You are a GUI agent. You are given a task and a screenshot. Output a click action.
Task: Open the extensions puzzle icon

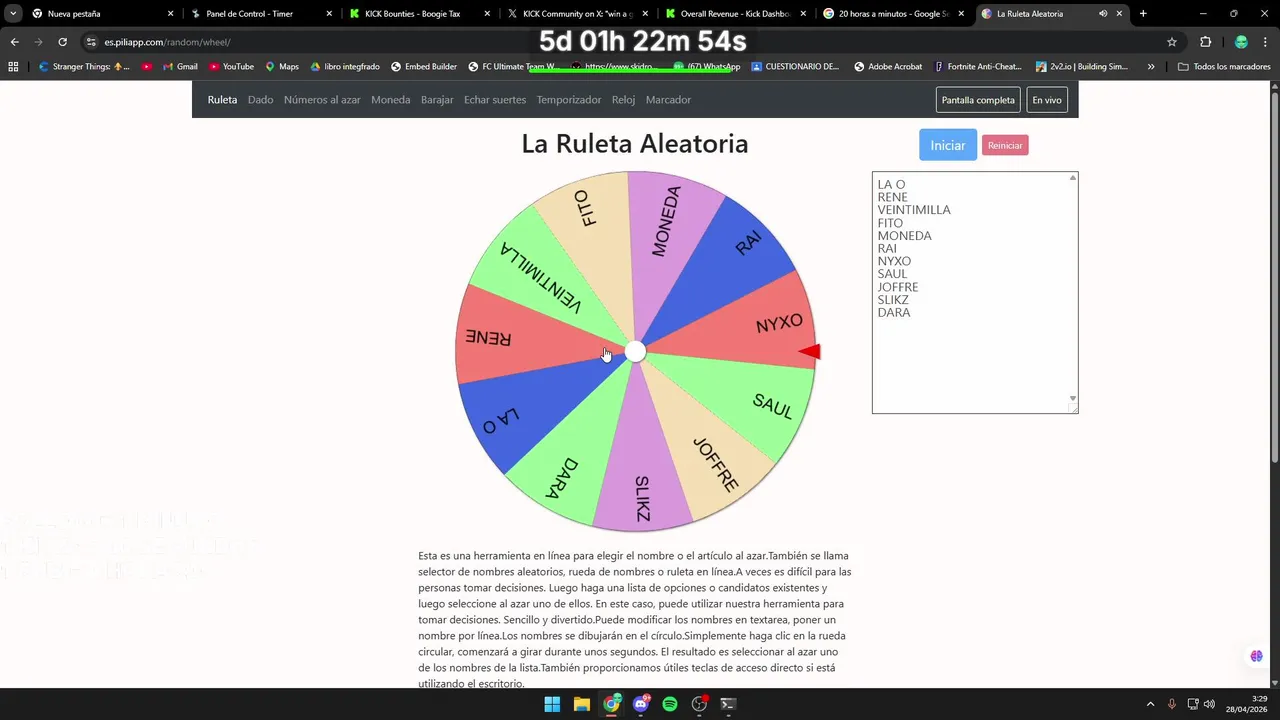point(1205,42)
